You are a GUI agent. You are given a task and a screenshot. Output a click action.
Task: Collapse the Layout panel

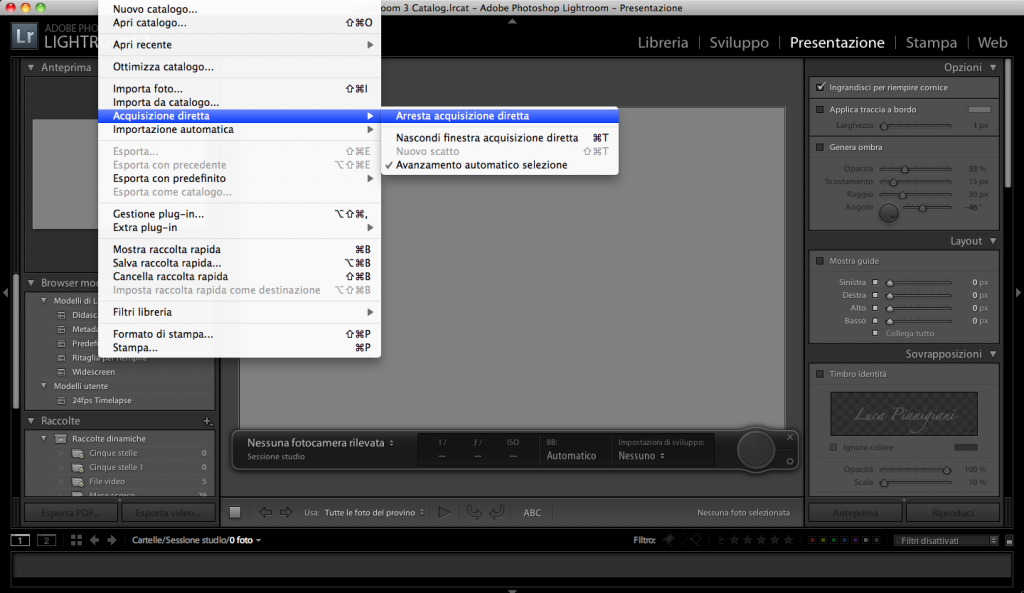(x=993, y=241)
